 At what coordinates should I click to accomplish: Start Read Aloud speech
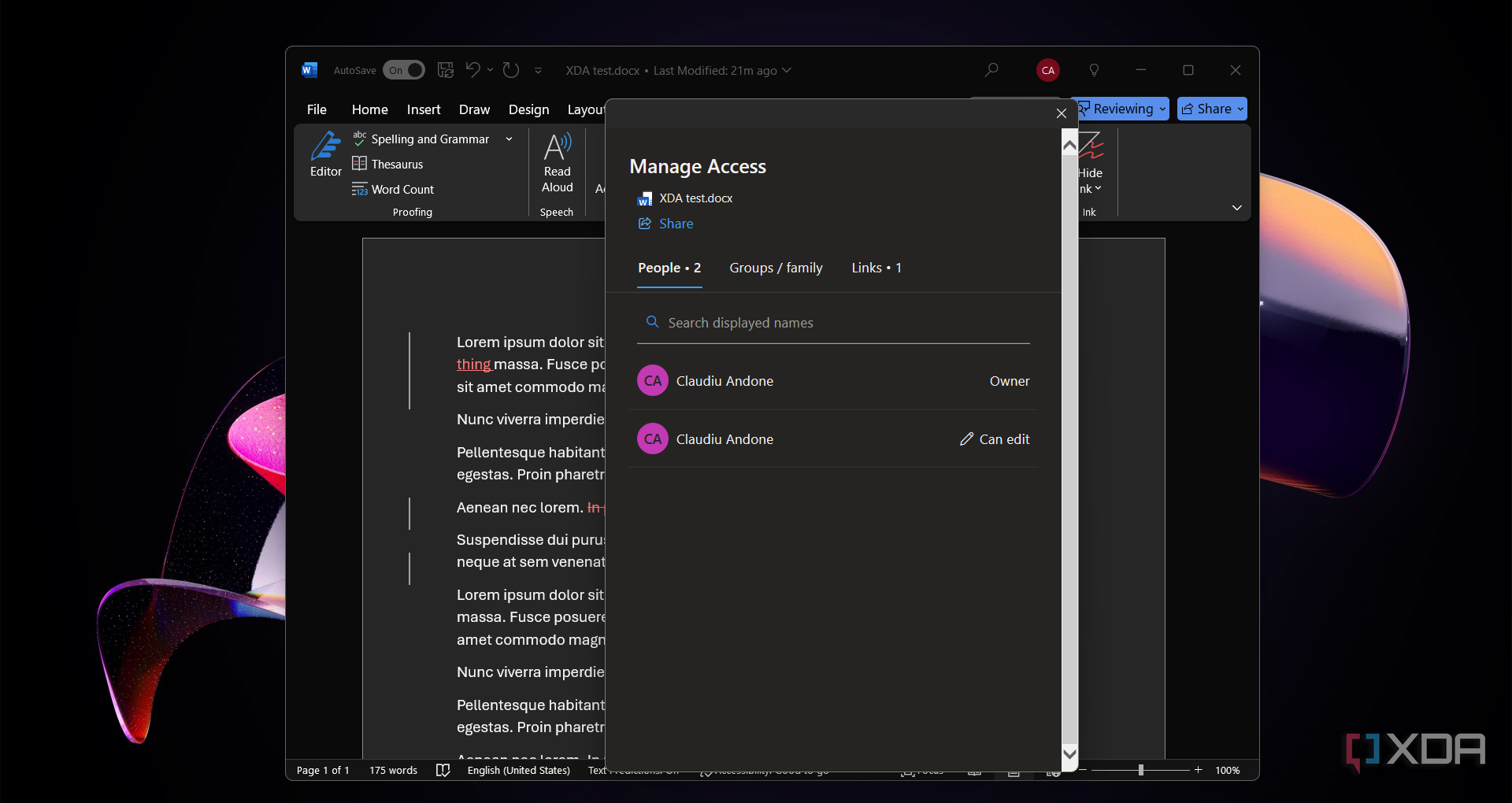click(x=557, y=163)
